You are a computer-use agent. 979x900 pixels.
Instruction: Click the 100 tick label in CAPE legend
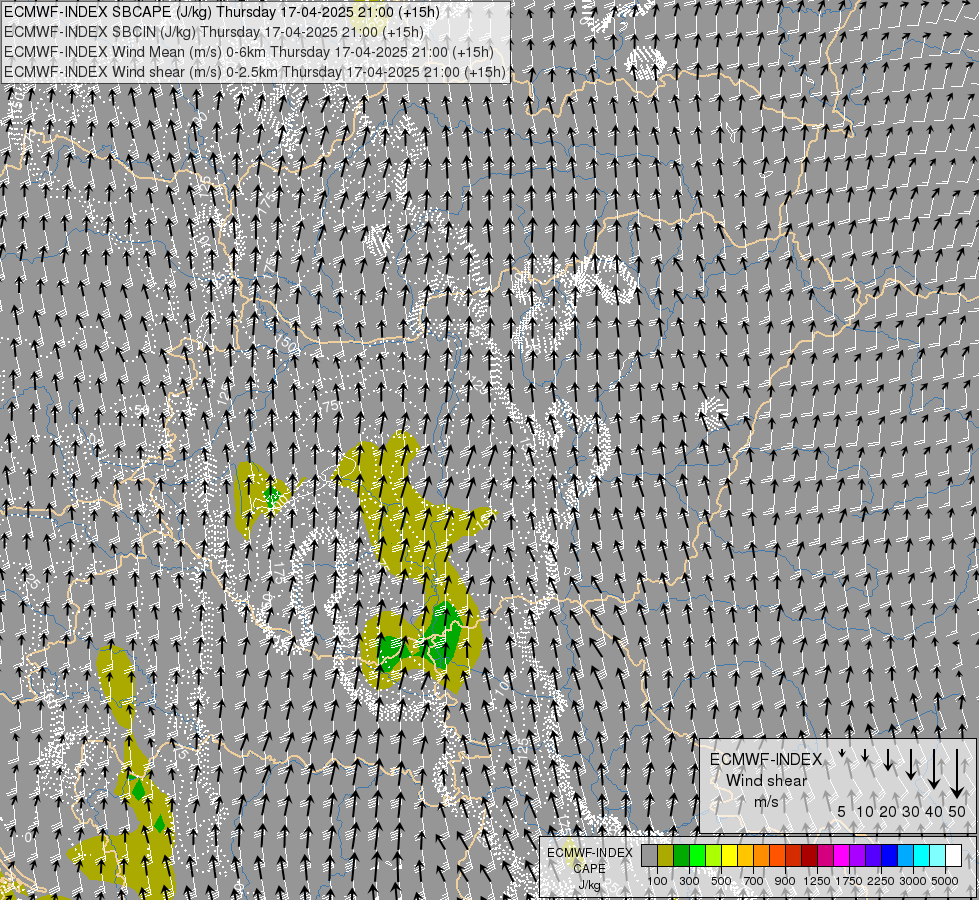(x=657, y=881)
